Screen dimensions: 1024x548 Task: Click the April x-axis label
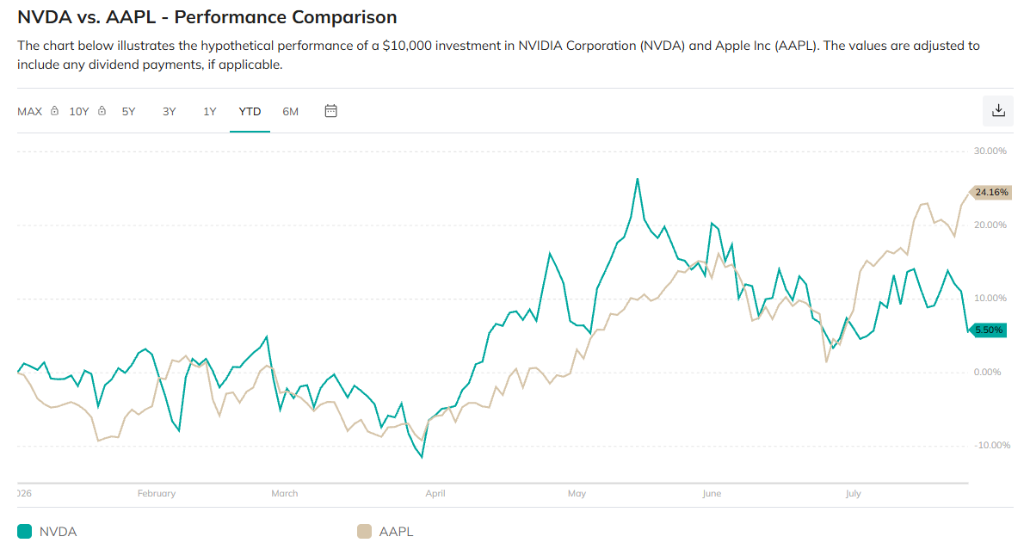pyautogui.click(x=435, y=493)
